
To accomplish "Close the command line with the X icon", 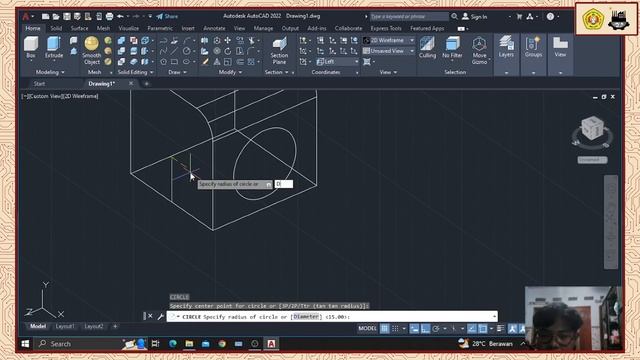I will click(150, 316).
